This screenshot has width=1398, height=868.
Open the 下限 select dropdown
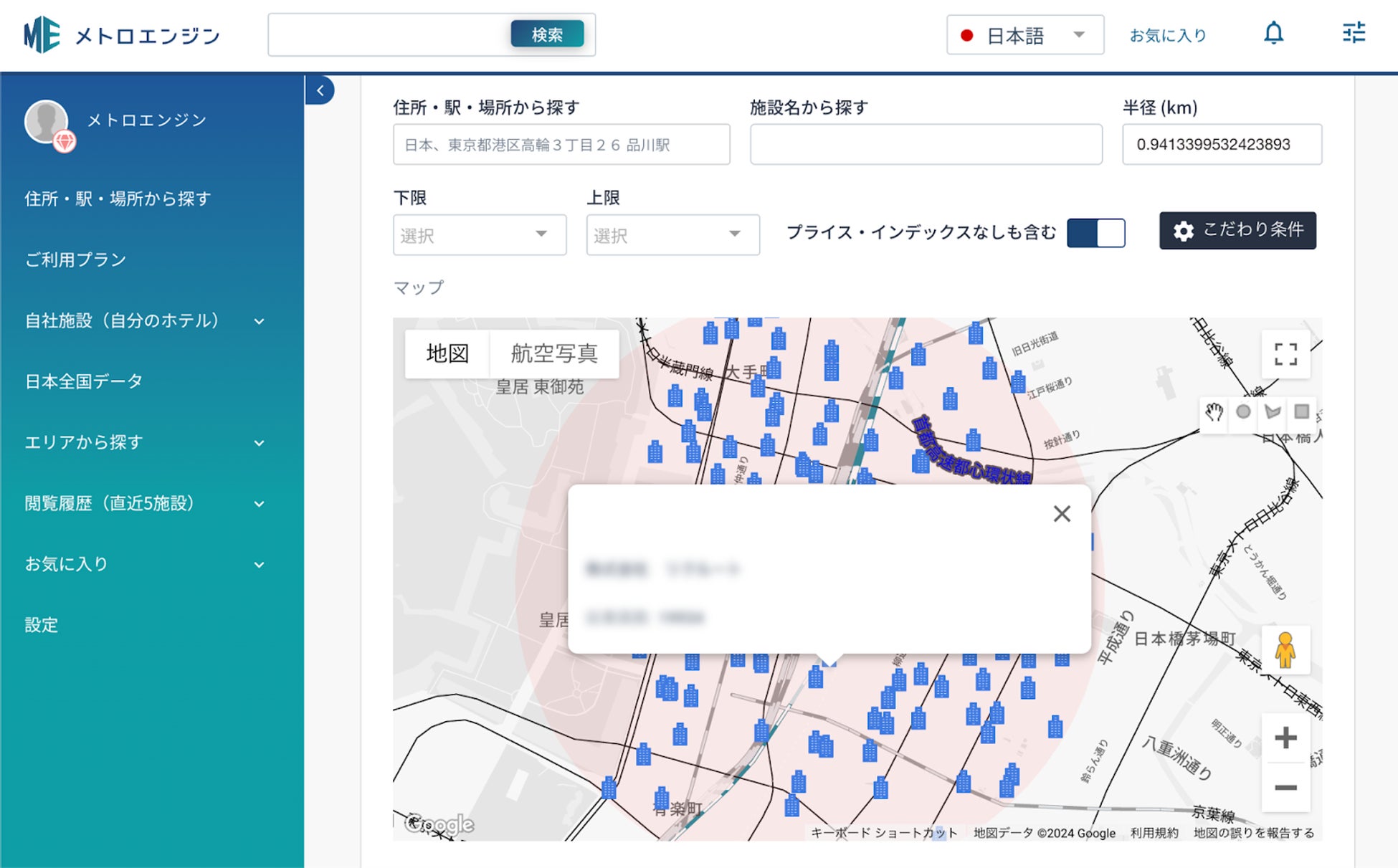tap(479, 235)
